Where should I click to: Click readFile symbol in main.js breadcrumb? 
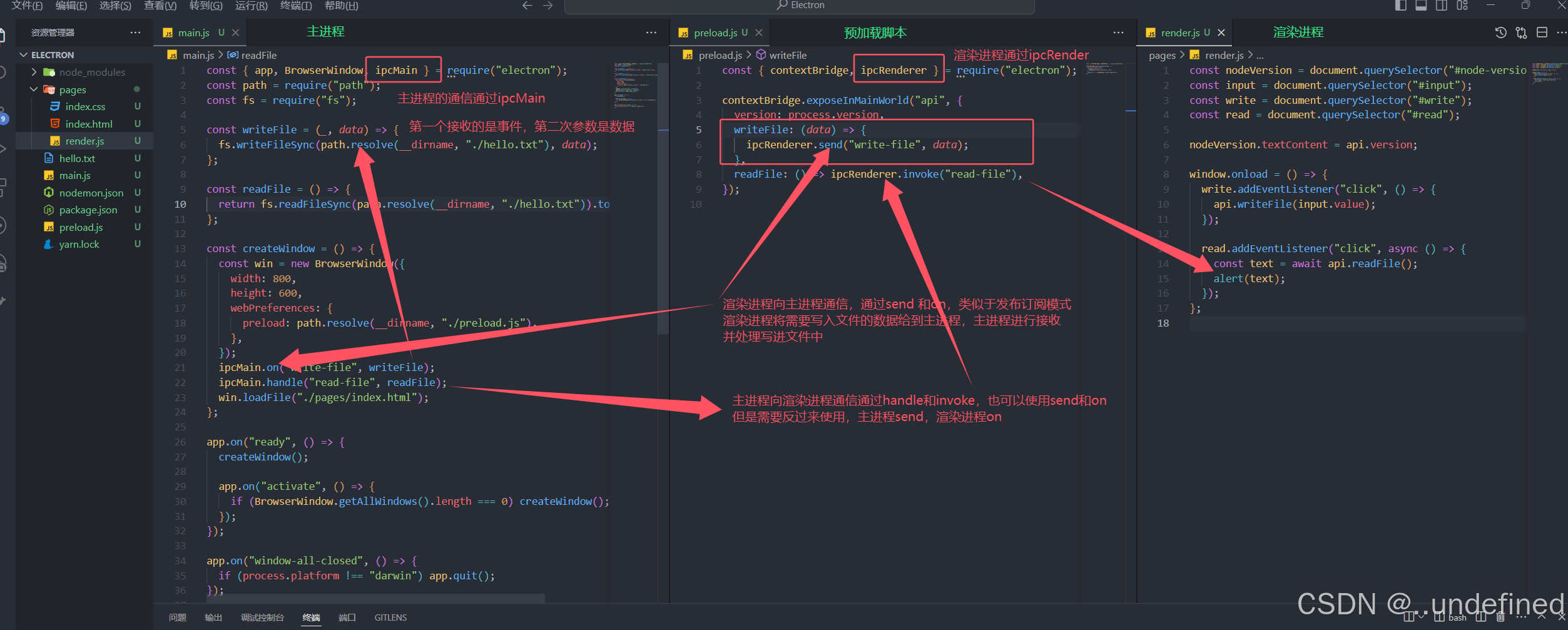[252, 55]
